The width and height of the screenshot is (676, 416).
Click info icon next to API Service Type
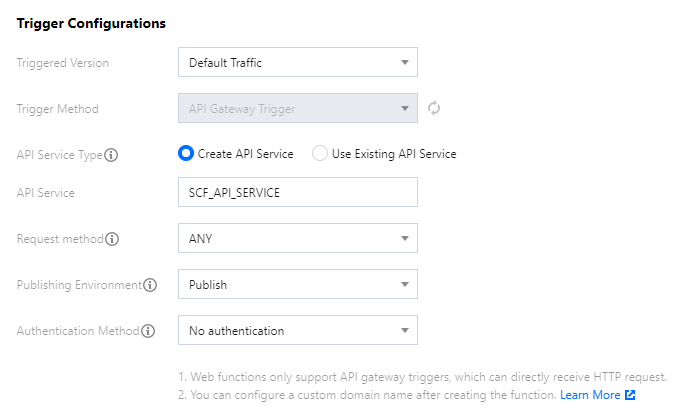click(x=112, y=155)
